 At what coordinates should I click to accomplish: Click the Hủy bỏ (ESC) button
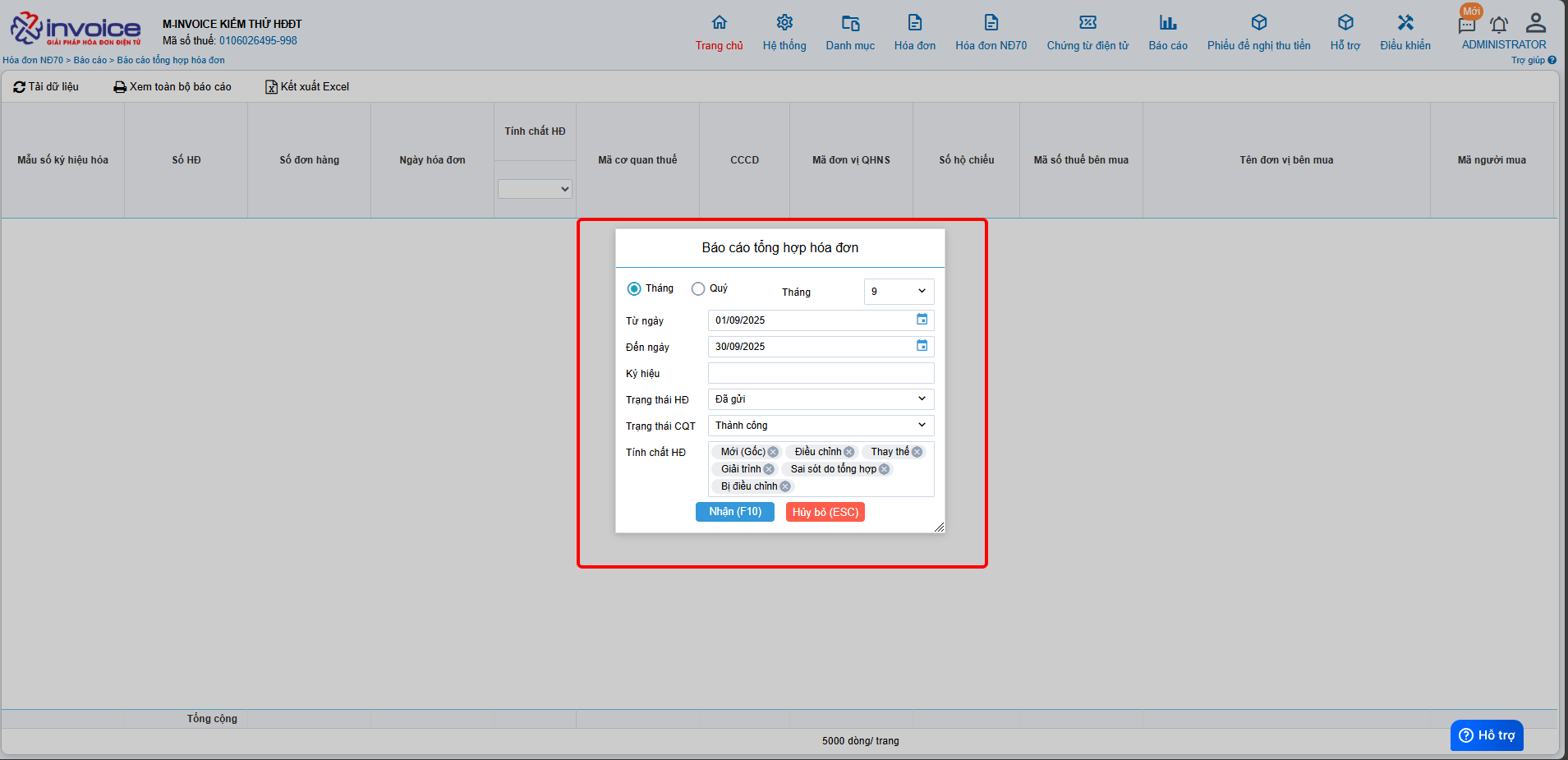point(825,512)
